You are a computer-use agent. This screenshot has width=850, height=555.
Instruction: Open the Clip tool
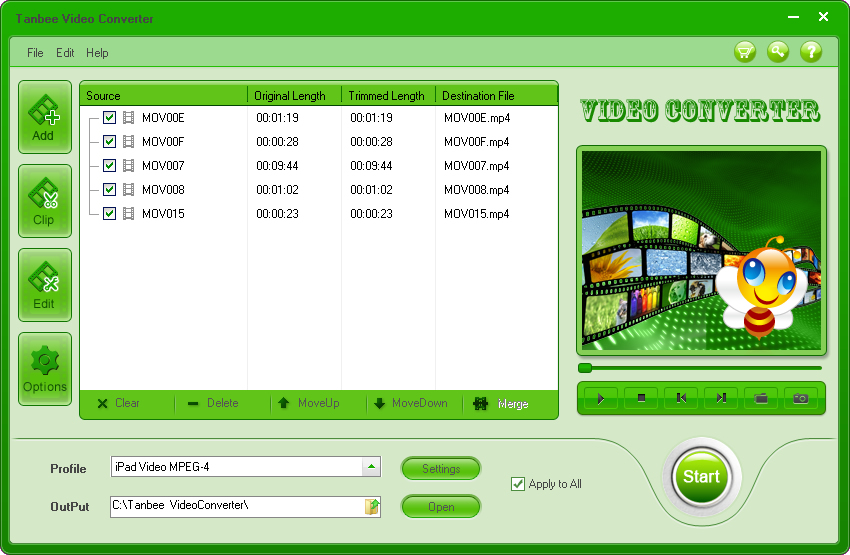click(x=44, y=201)
